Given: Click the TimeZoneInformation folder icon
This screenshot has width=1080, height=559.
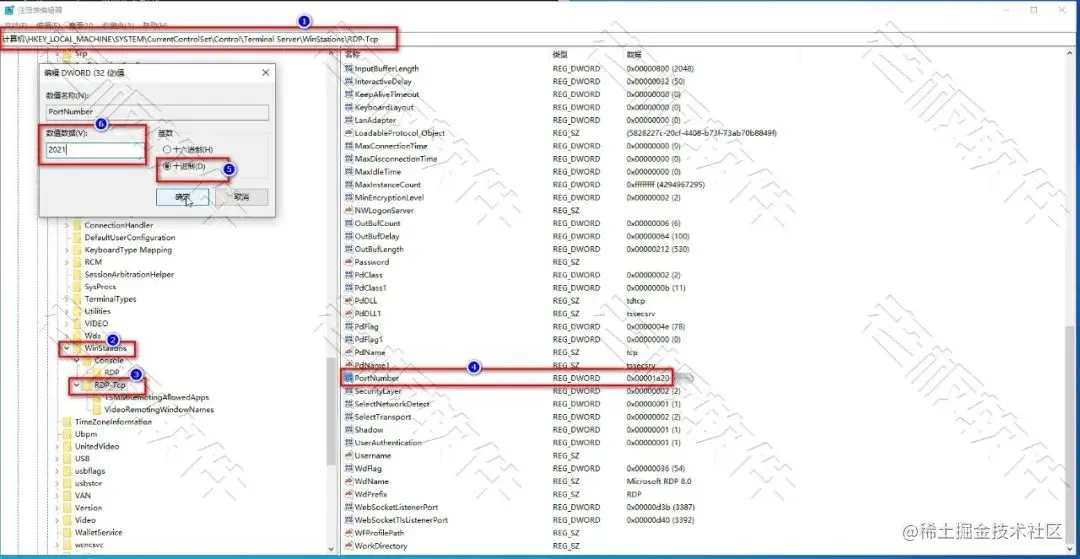Looking at the screenshot, I should [x=67, y=421].
